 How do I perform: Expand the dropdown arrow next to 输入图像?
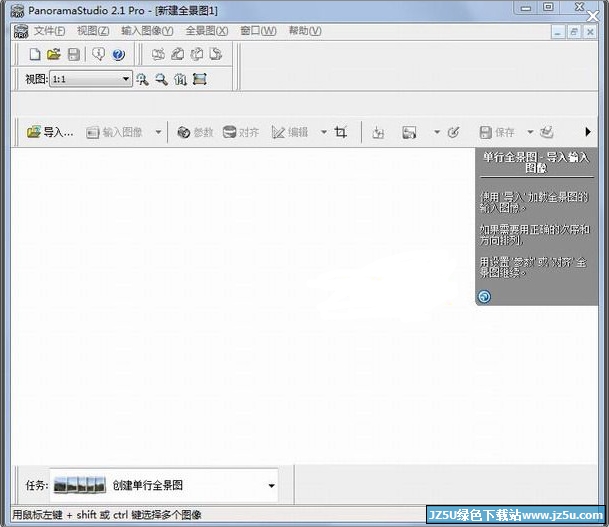158,132
